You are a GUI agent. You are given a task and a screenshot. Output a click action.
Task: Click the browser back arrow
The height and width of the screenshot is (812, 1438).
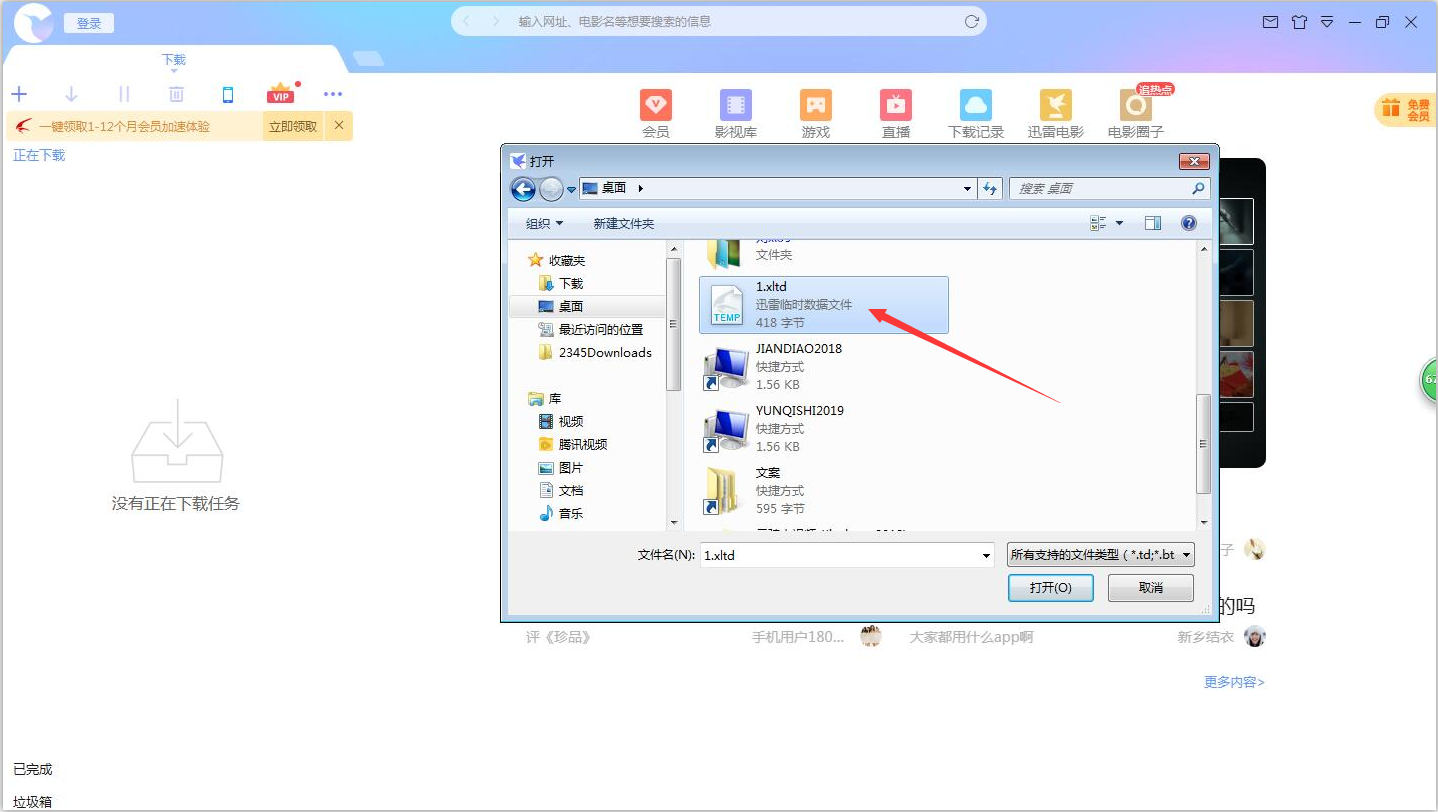tap(467, 21)
